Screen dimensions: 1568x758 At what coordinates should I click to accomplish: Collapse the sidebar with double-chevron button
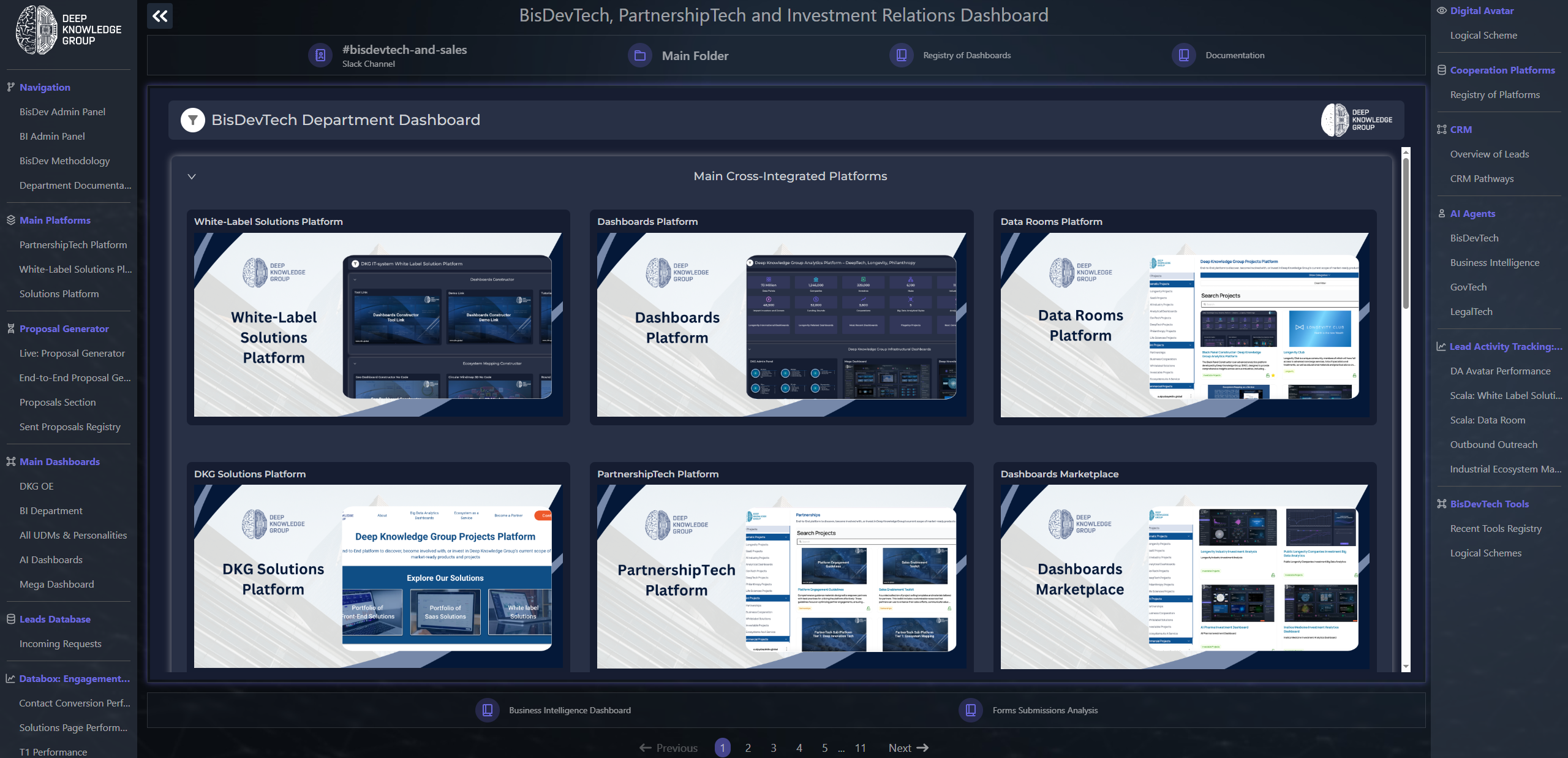coord(160,16)
